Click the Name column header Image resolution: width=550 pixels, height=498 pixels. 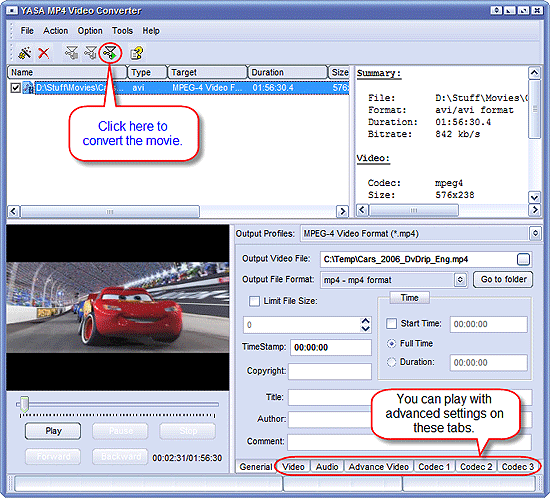coord(67,72)
